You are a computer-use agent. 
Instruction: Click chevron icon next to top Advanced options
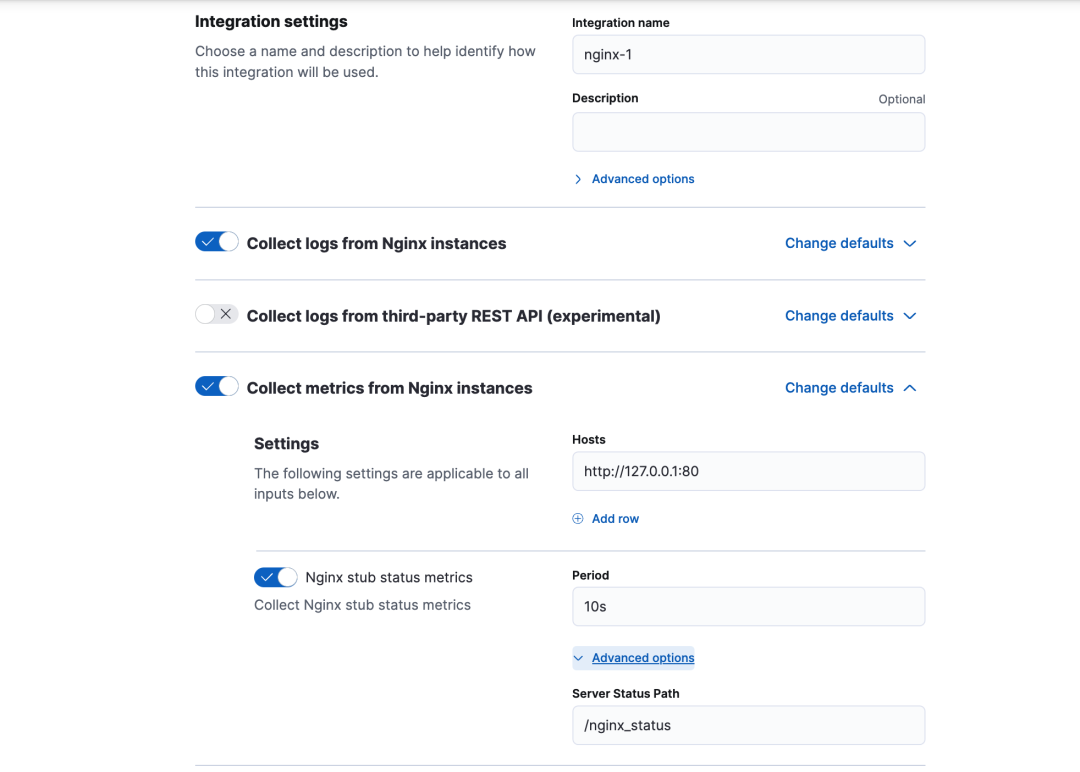[x=578, y=179]
